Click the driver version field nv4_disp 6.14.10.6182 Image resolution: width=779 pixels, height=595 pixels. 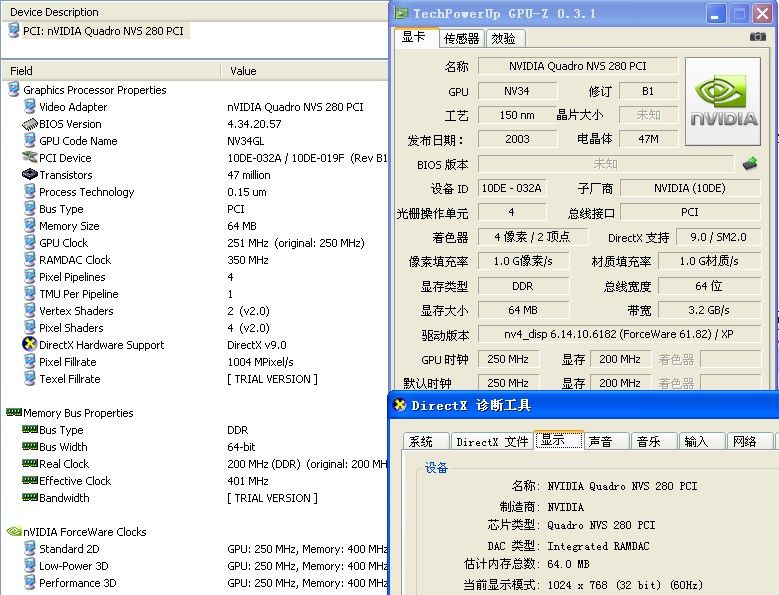(x=619, y=334)
